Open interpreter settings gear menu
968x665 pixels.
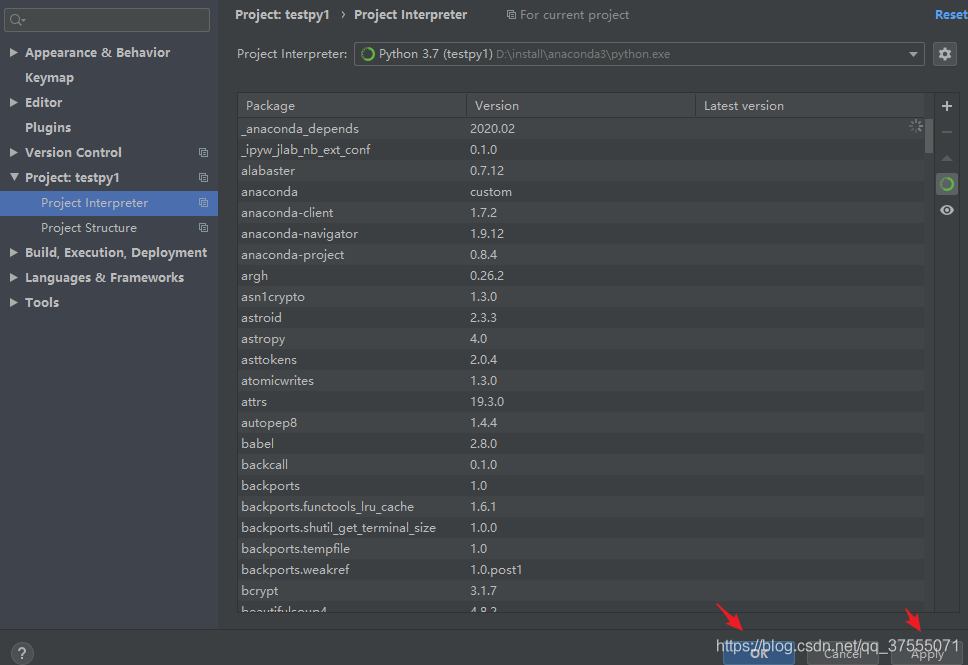click(x=945, y=54)
